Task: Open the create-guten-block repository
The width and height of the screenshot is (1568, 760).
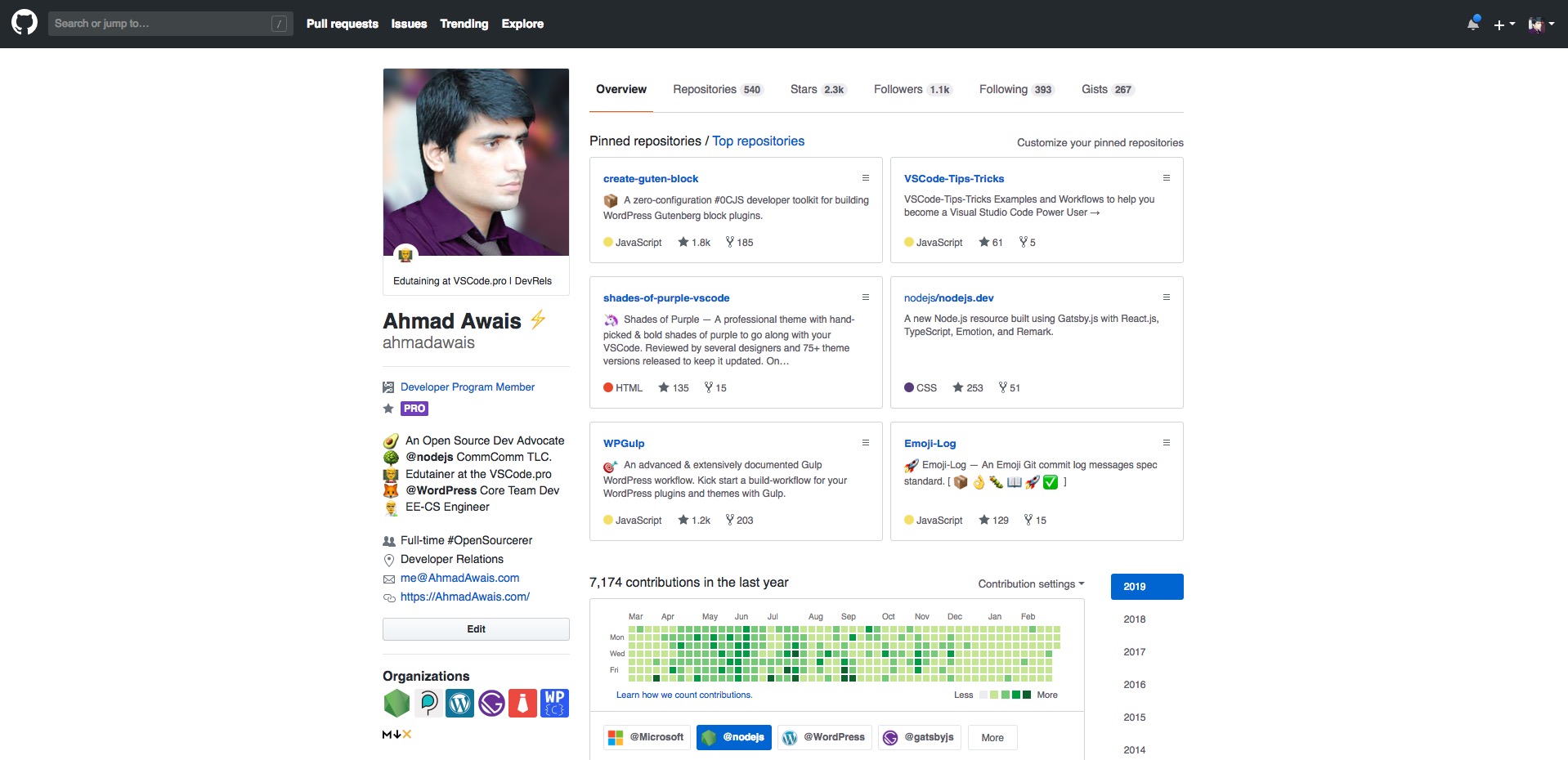Action: (x=651, y=178)
